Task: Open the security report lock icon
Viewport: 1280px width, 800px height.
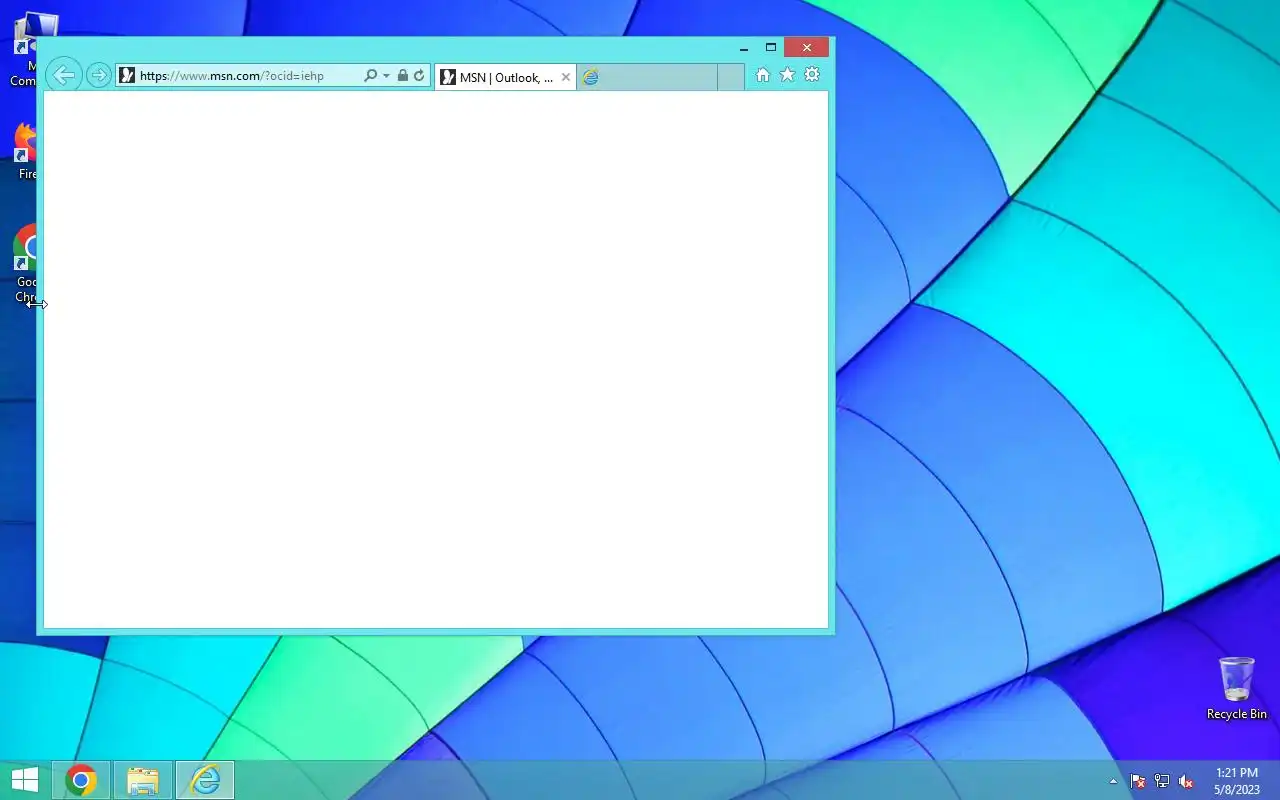Action: 402,75
